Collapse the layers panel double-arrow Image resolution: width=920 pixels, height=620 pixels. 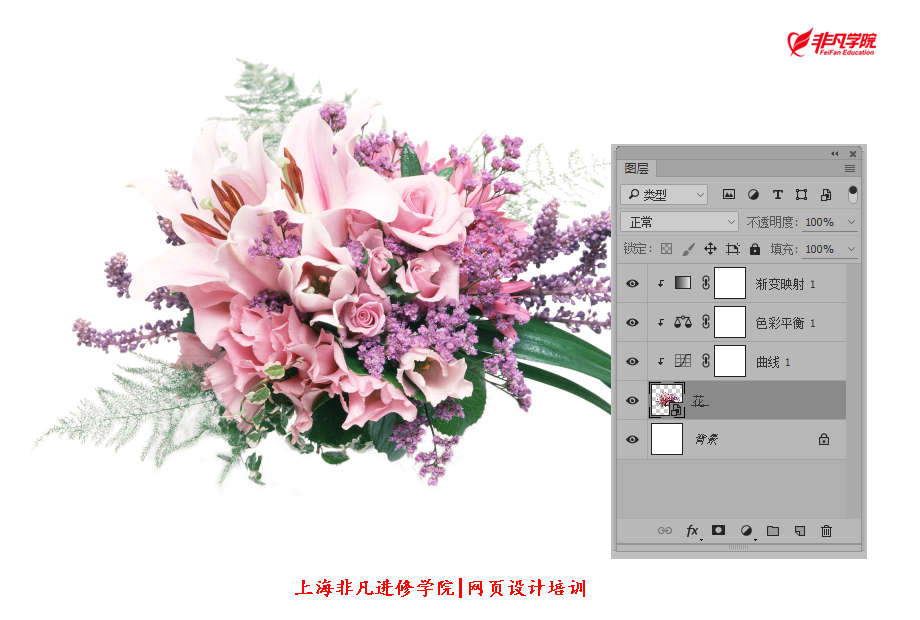tap(834, 154)
